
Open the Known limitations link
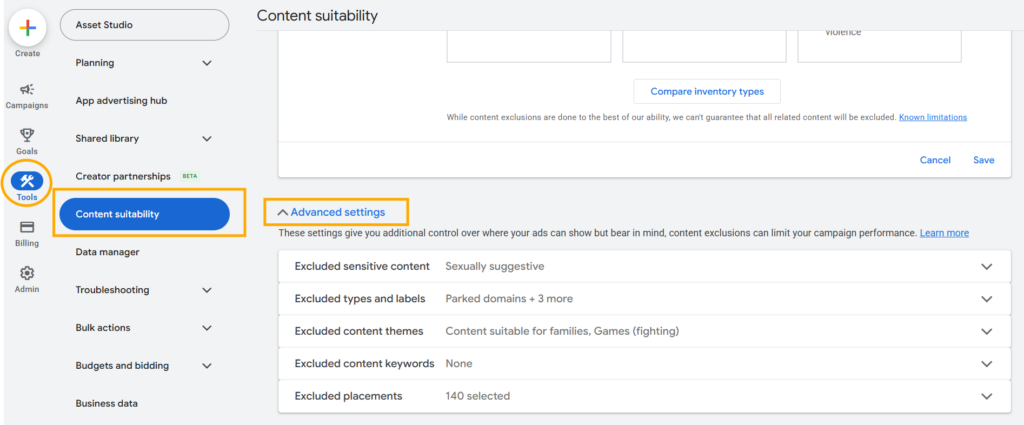coord(932,118)
